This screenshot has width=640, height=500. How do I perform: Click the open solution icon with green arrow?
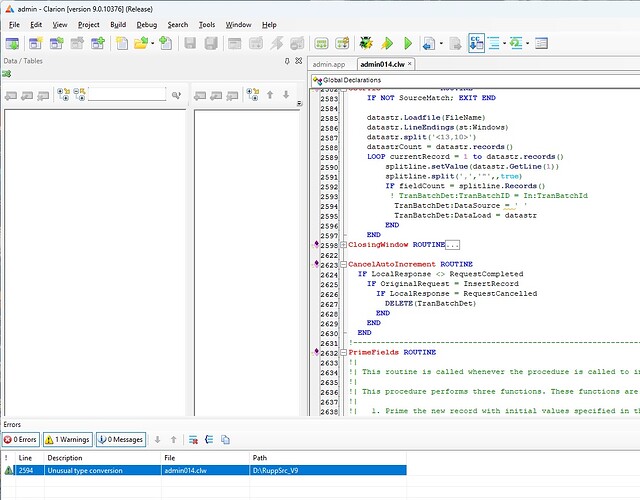(x=56, y=43)
